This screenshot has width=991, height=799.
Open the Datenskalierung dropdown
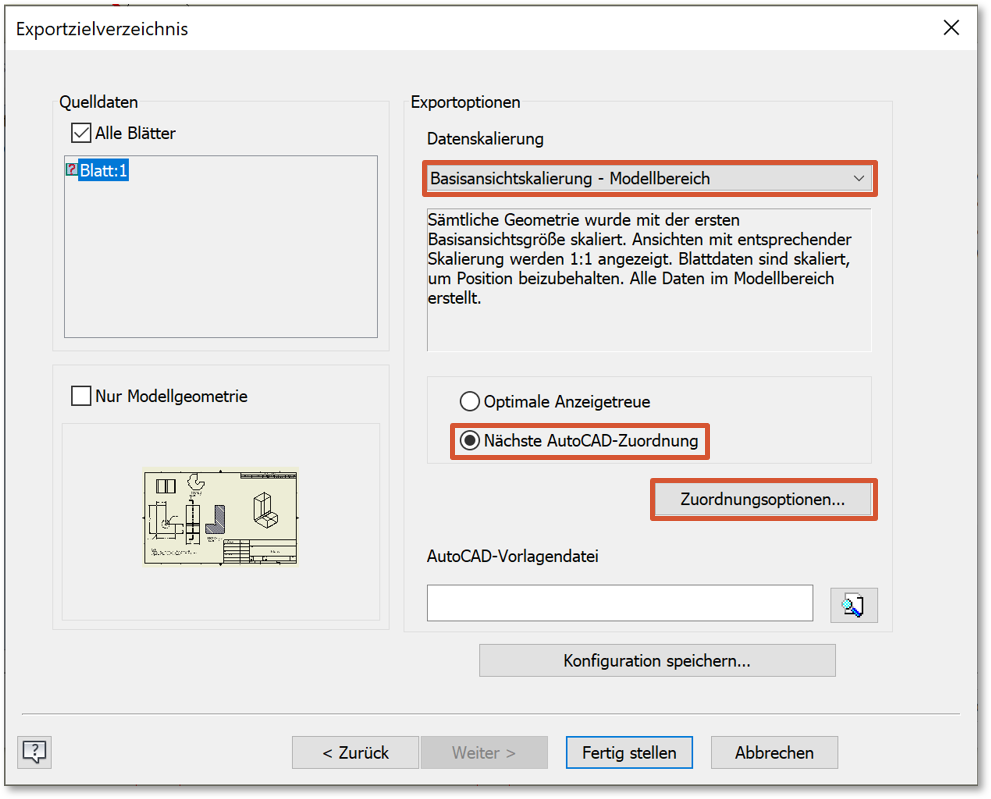coord(649,178)
